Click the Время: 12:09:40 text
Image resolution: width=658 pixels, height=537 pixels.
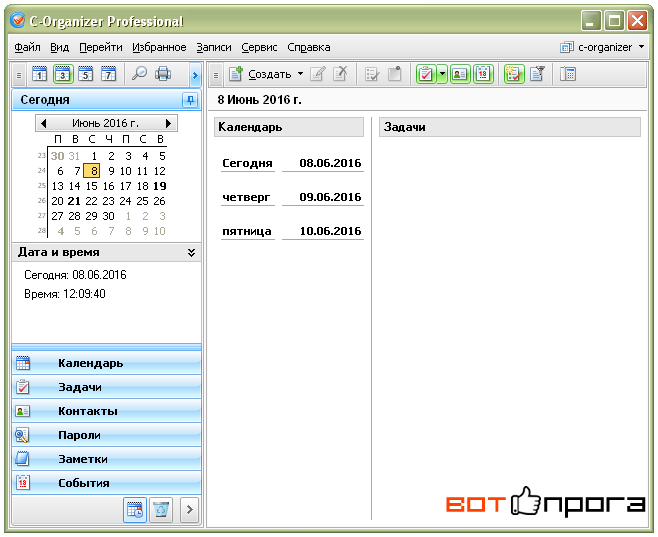click(x=65, y=294)
